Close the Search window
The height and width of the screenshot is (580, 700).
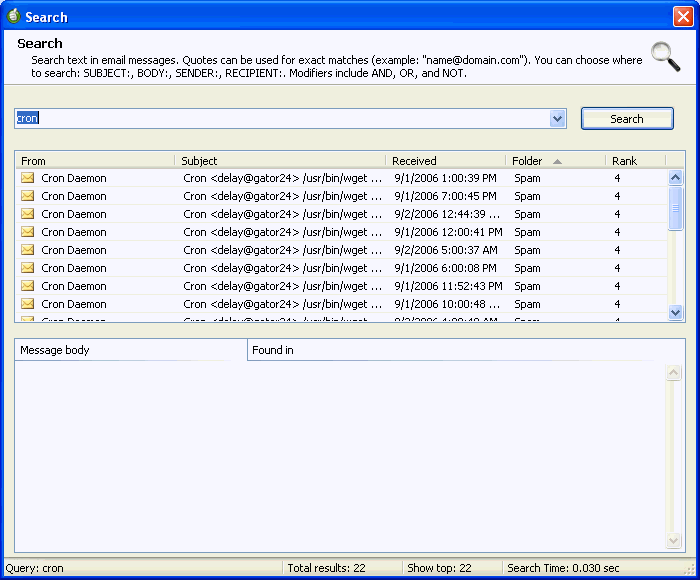(683, 17)
